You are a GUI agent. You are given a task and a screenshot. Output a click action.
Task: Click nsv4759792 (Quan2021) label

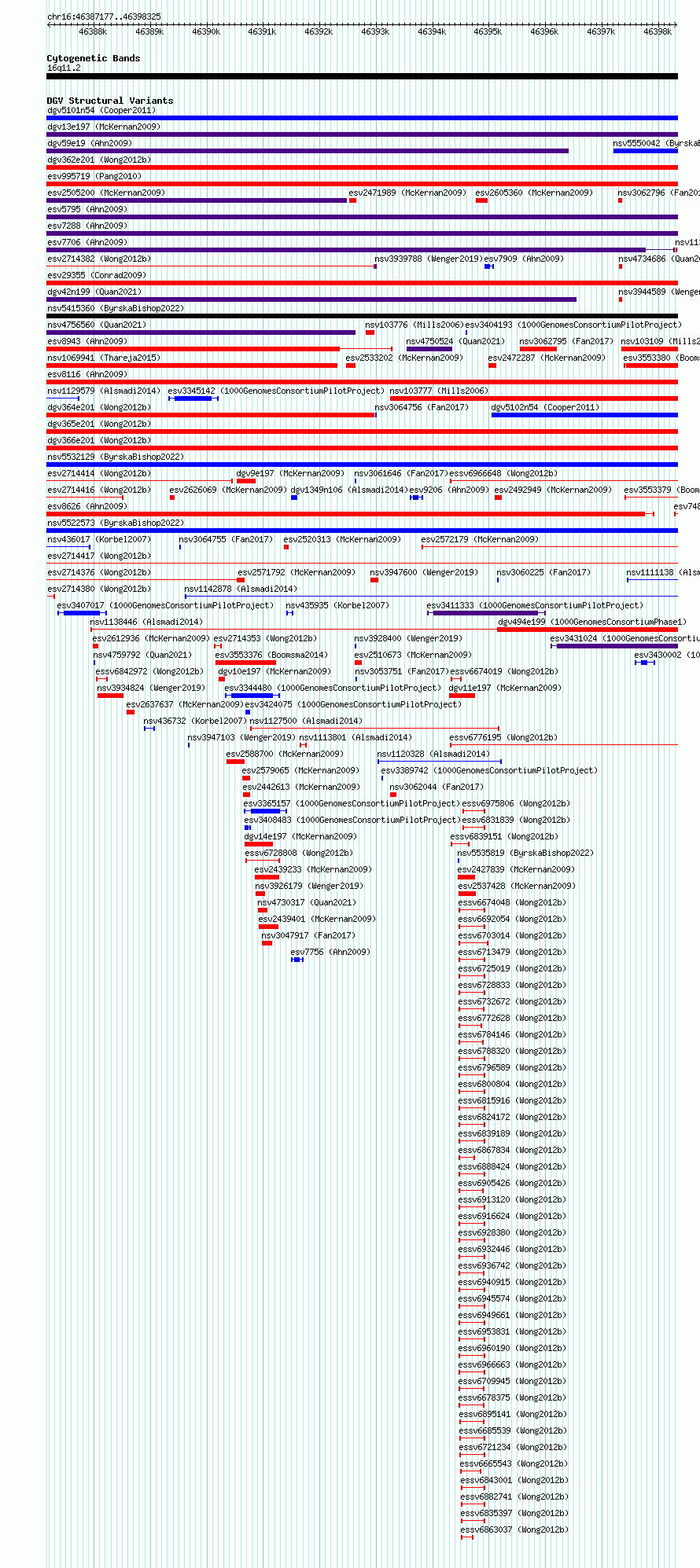pyautogui.click(x=142, y=655)
